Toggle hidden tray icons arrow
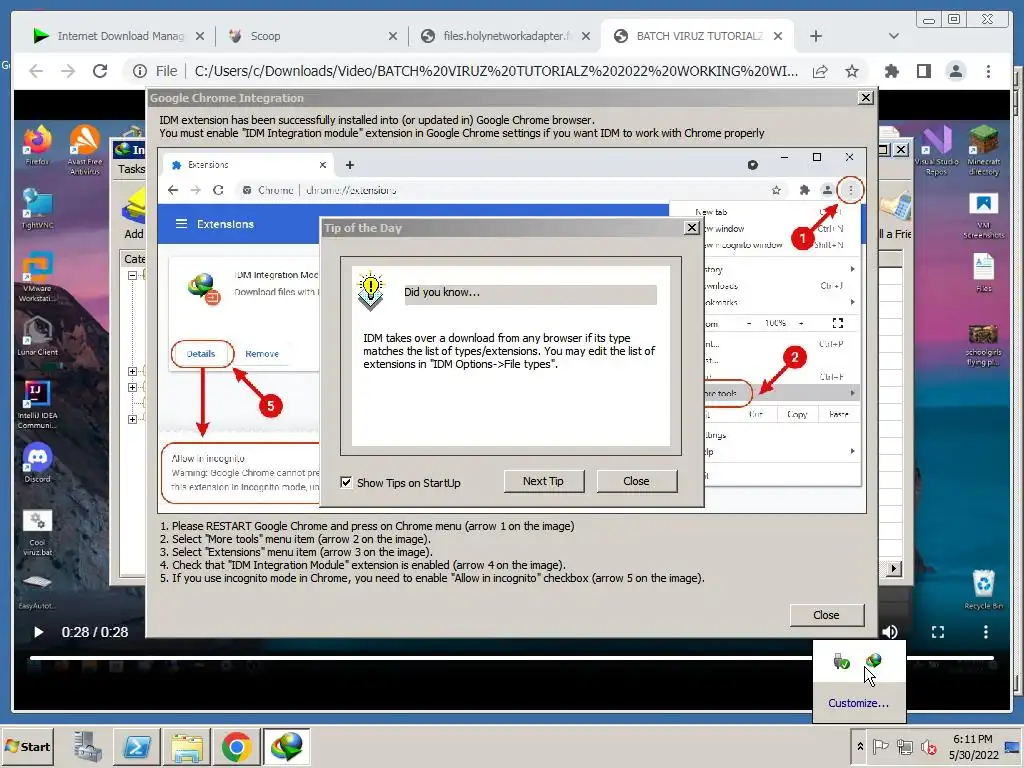The height and width of the screenshot is (768, 1024). 860,746
